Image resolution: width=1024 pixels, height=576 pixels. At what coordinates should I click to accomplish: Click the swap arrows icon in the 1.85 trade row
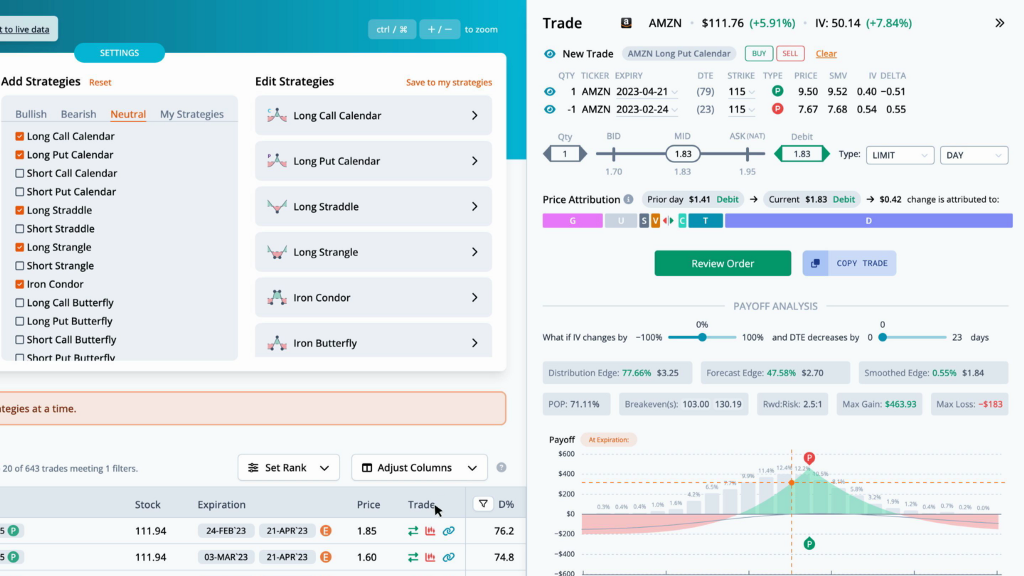pos(413,531)
